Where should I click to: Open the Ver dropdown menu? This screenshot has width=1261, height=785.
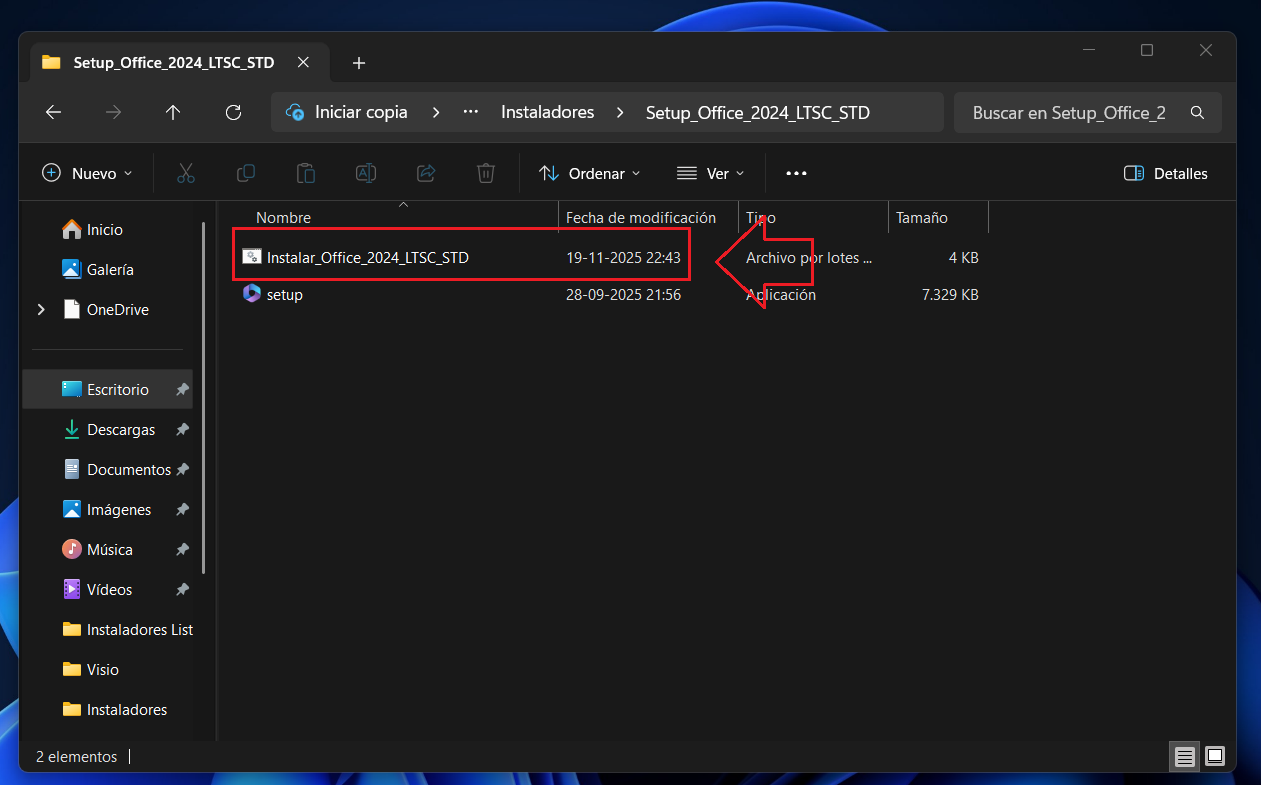711,173
